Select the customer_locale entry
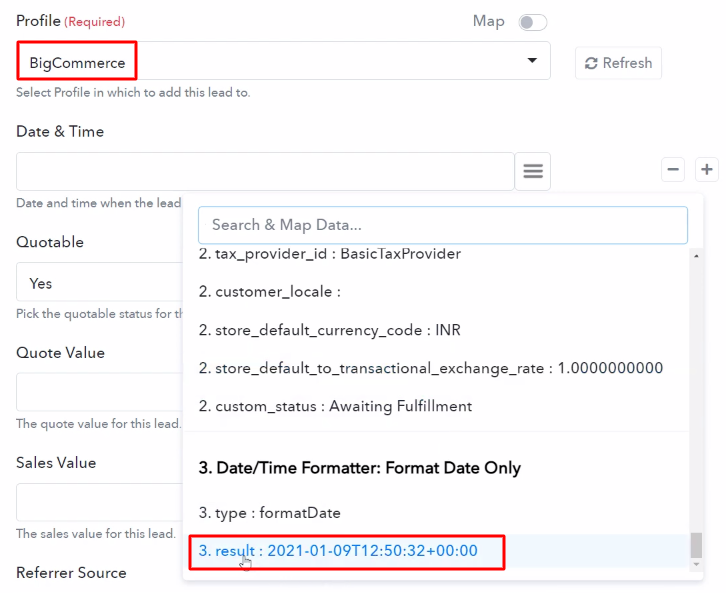Screen dimensions: 726x593 [x=269, y=292]
